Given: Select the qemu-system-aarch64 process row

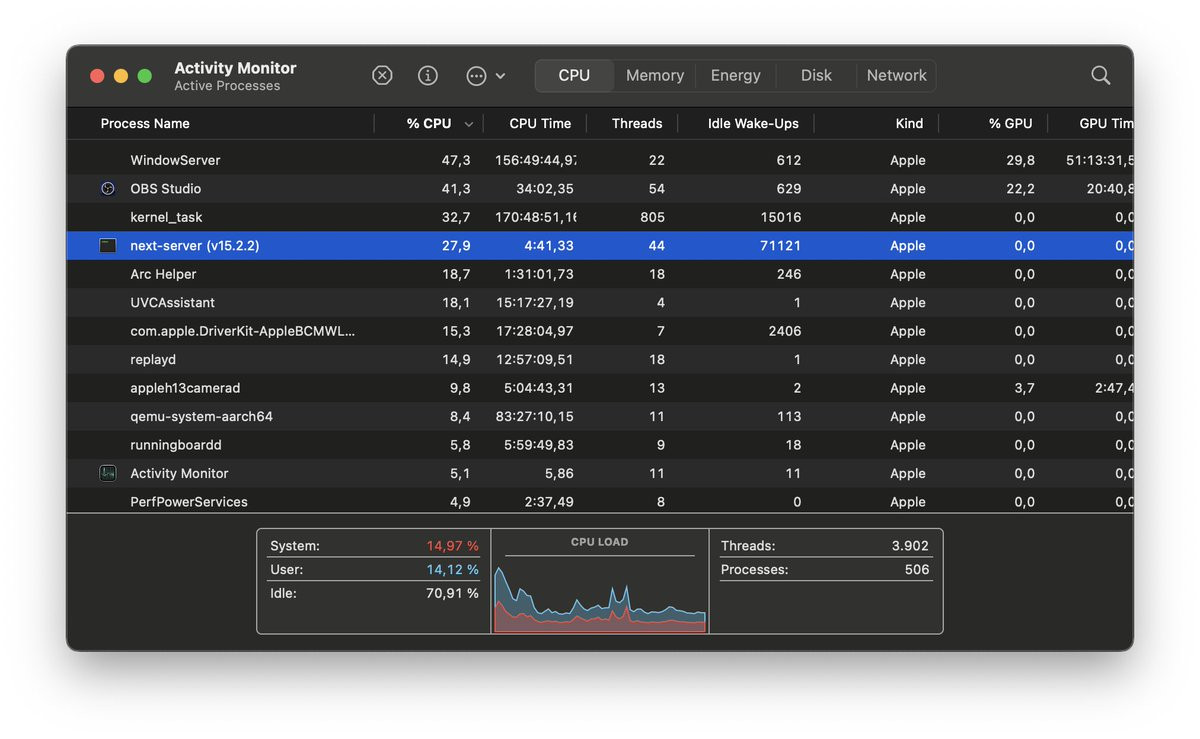Looking at the screenshot, I should coord(600,416).
